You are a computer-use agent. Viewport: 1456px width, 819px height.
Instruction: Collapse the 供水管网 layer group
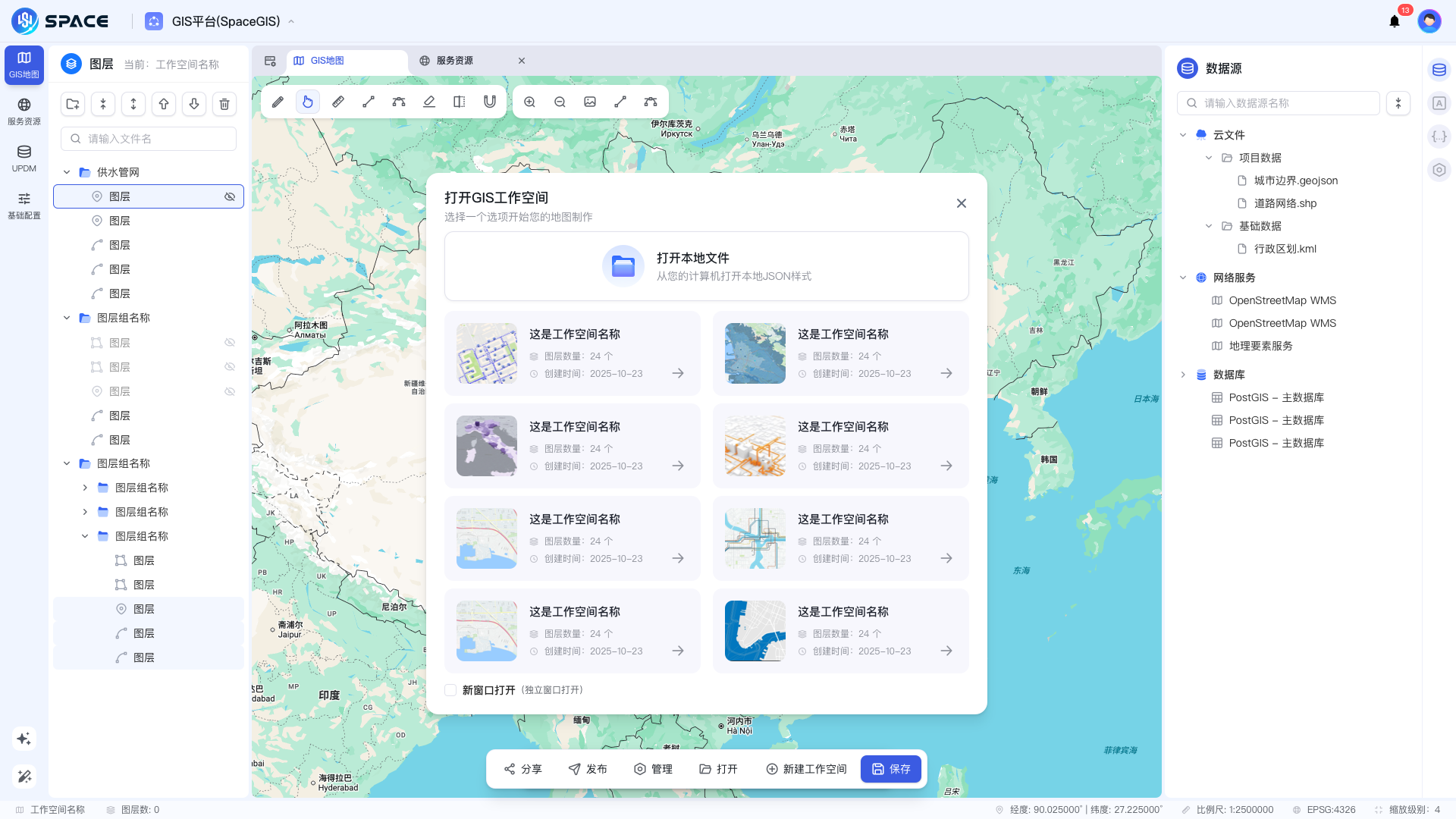[x=66, y=172]
